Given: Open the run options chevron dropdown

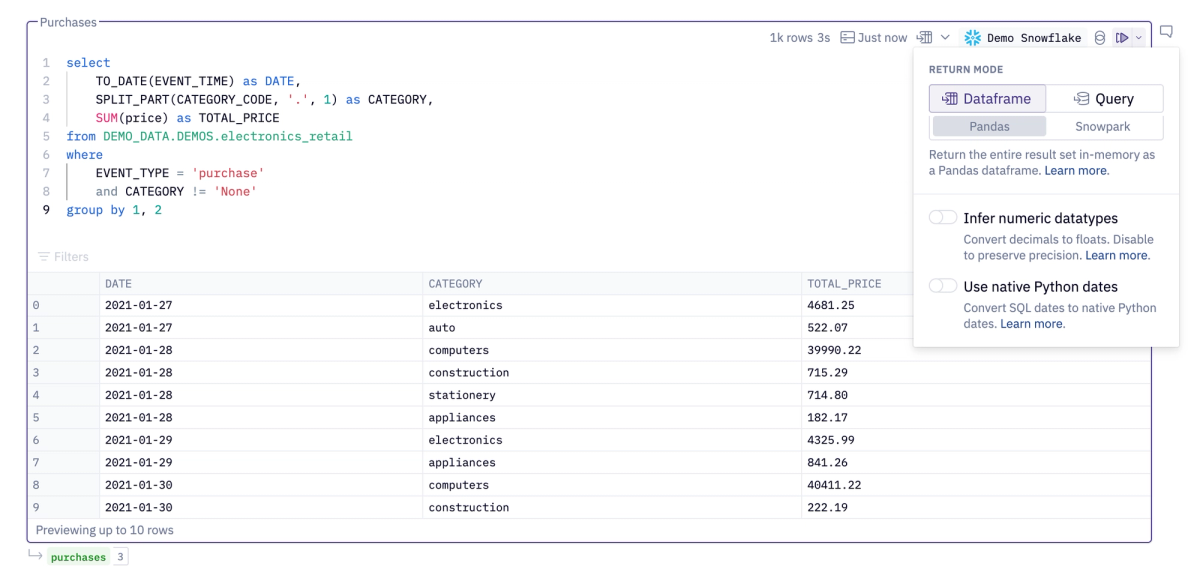Looking at the screenshot, I should coord(1137,38).
